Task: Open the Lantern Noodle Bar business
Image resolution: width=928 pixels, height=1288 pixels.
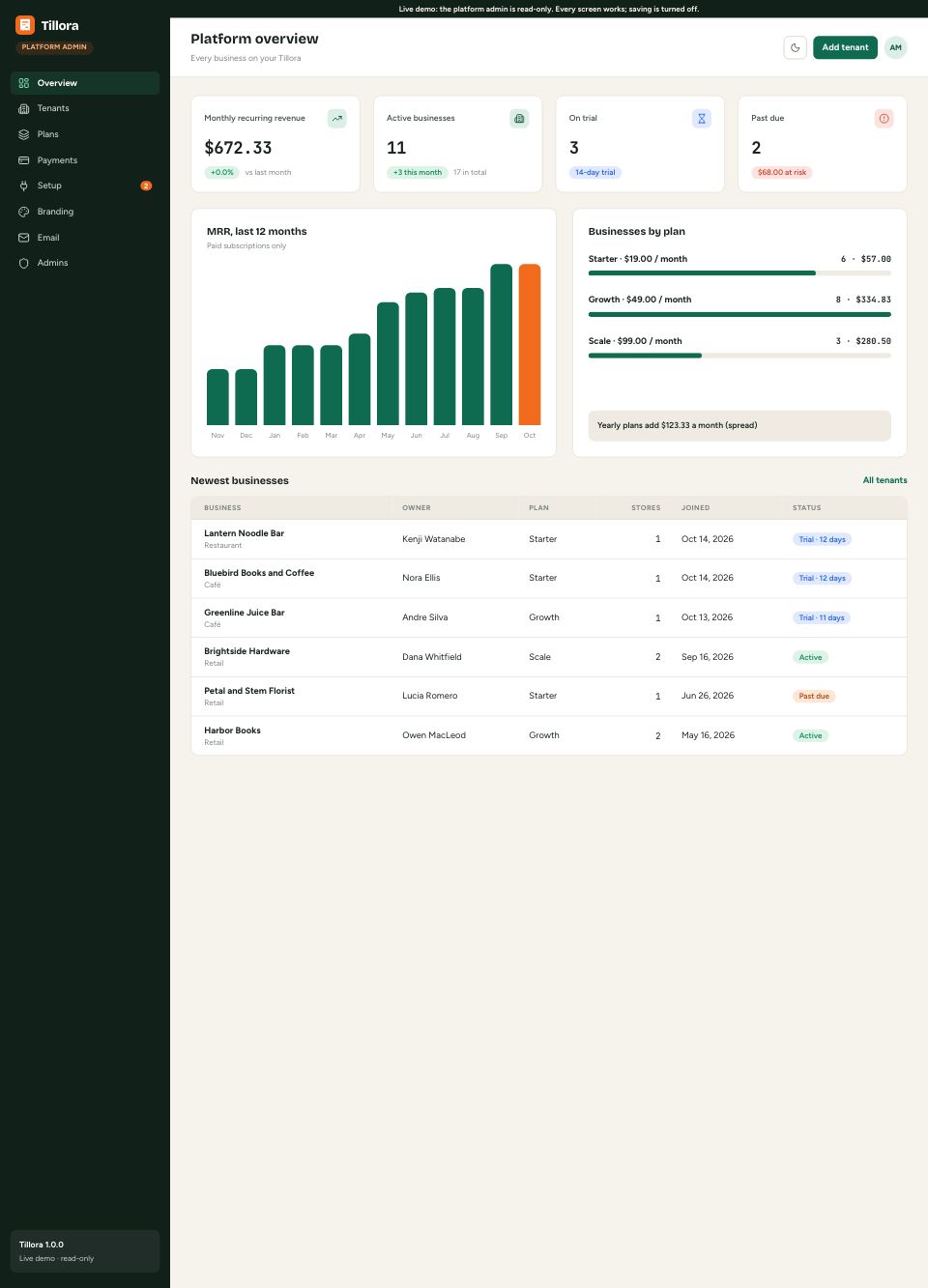Action: coord(549,539)
